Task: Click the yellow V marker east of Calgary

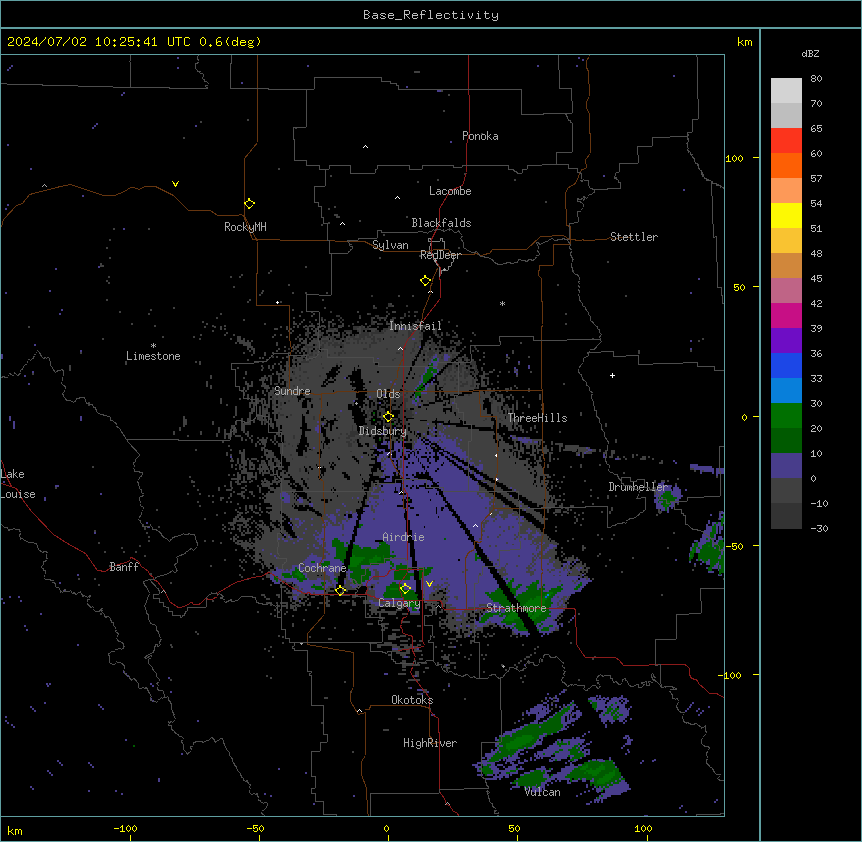Action: point(429,584)
